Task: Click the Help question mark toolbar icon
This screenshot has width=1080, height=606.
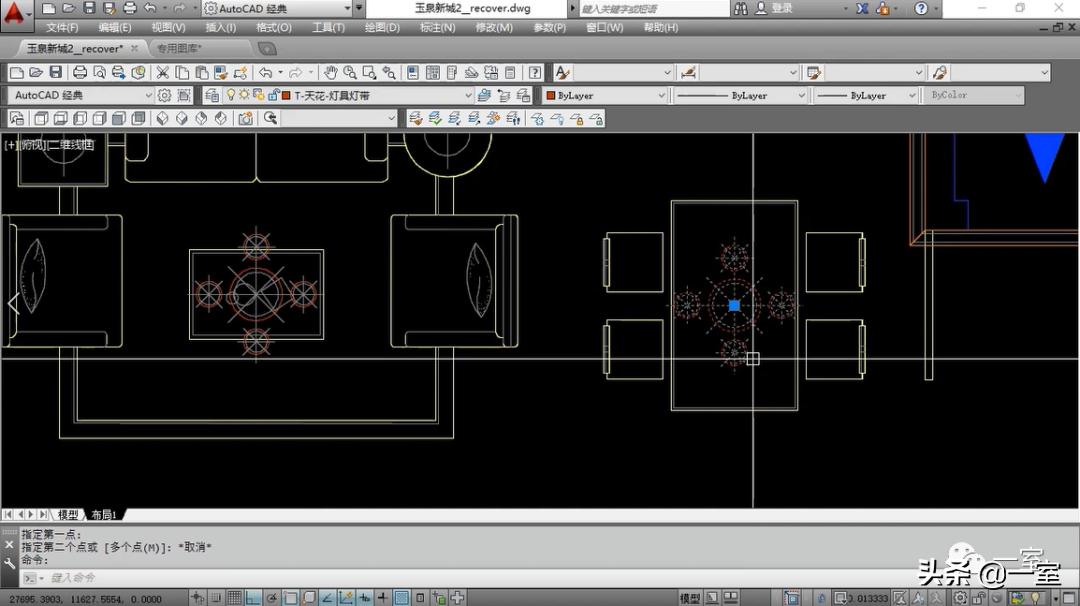Action: [x=535, y=73]
